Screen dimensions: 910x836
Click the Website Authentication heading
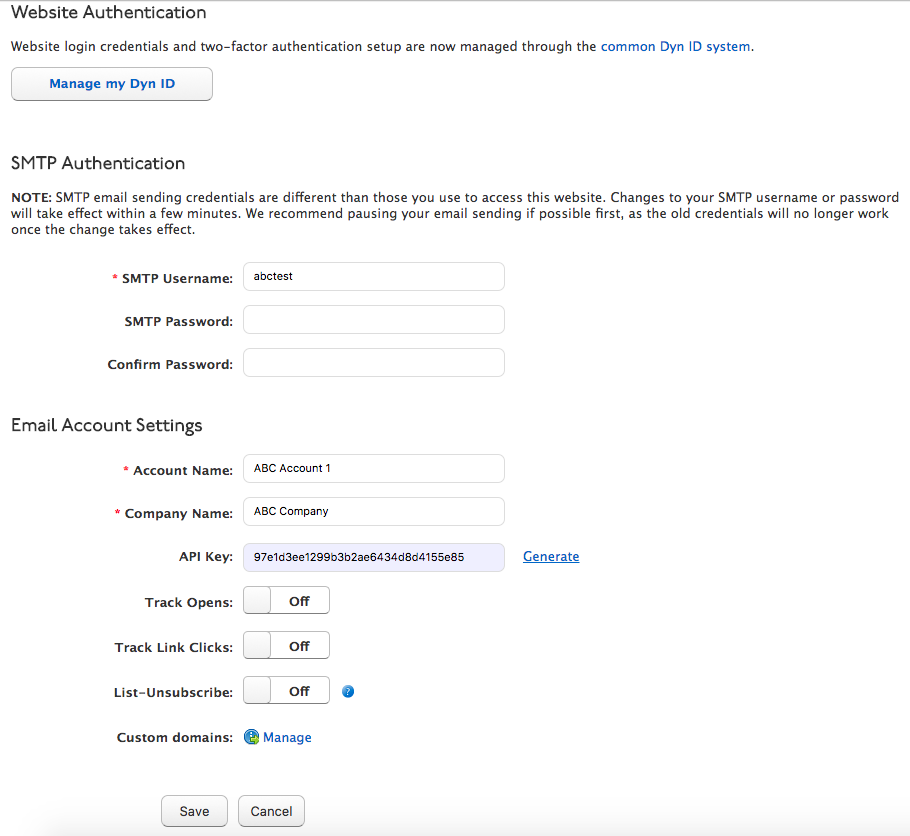coord(109,14)
